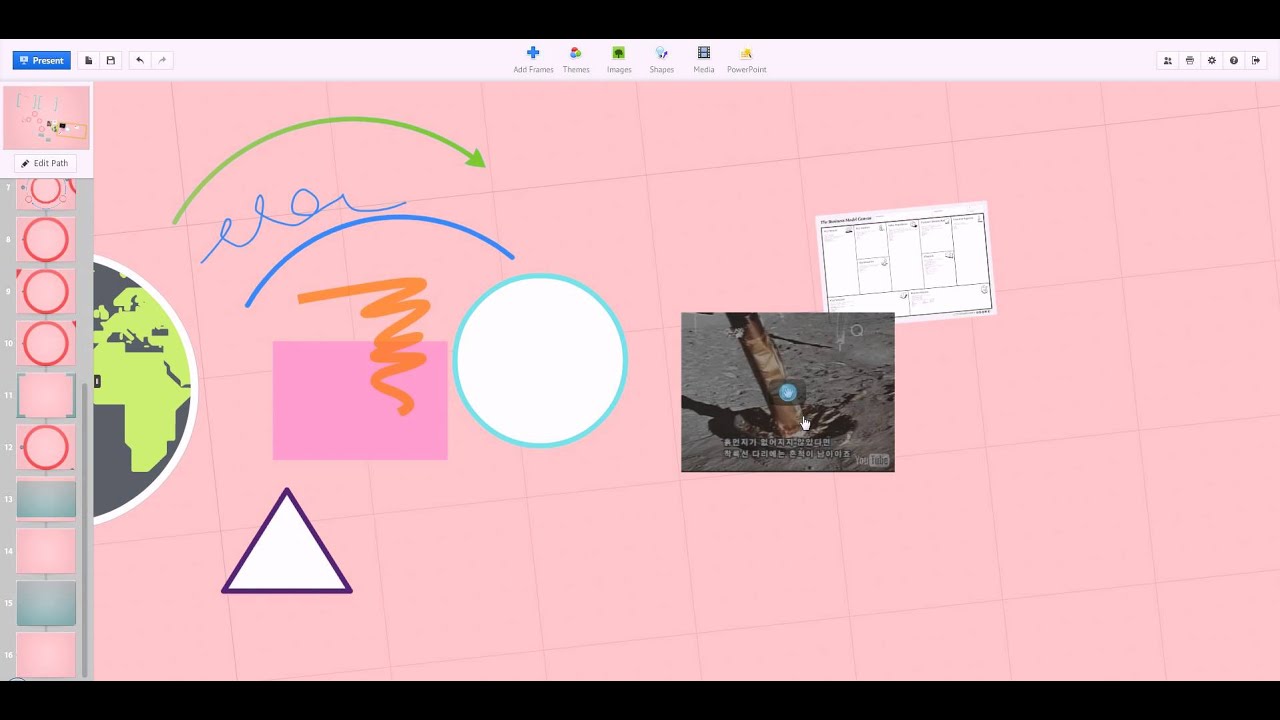The width and height of the screenshot is (1280, 720).
Task: Click the blue Present button
Action: point(42,60)
